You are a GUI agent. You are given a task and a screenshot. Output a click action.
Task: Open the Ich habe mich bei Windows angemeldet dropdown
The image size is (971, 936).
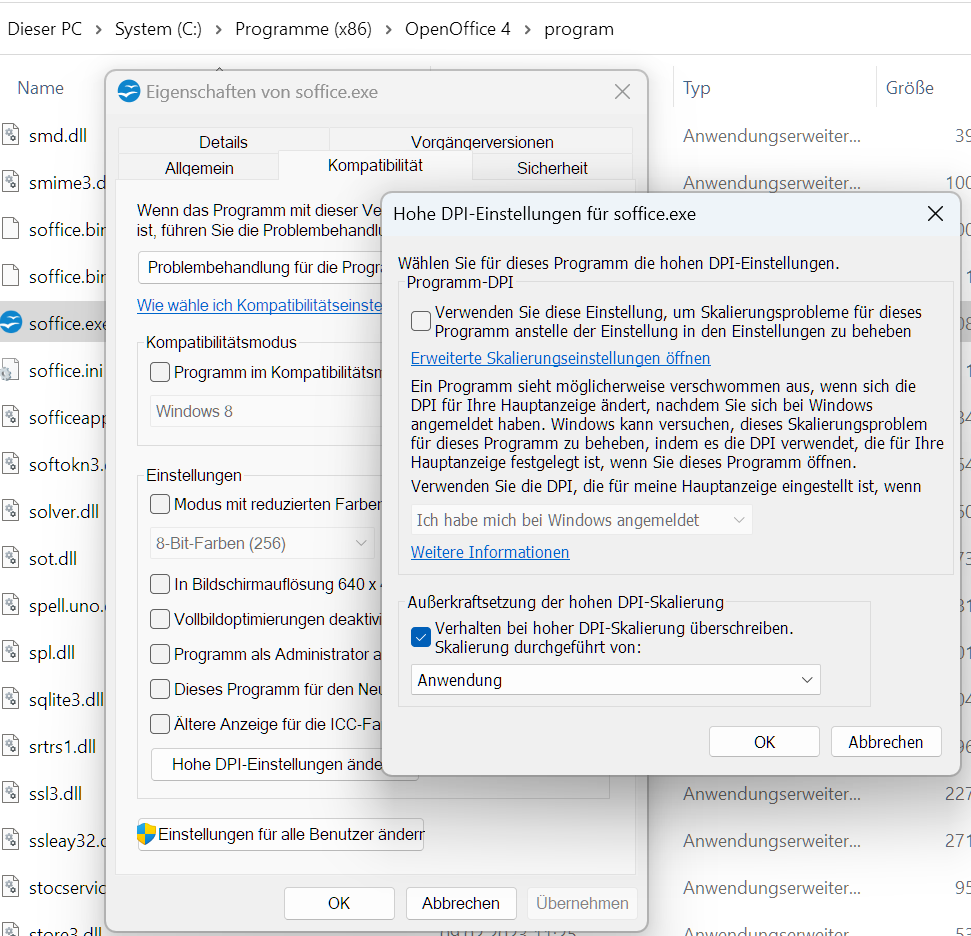(x=581, y=520)
